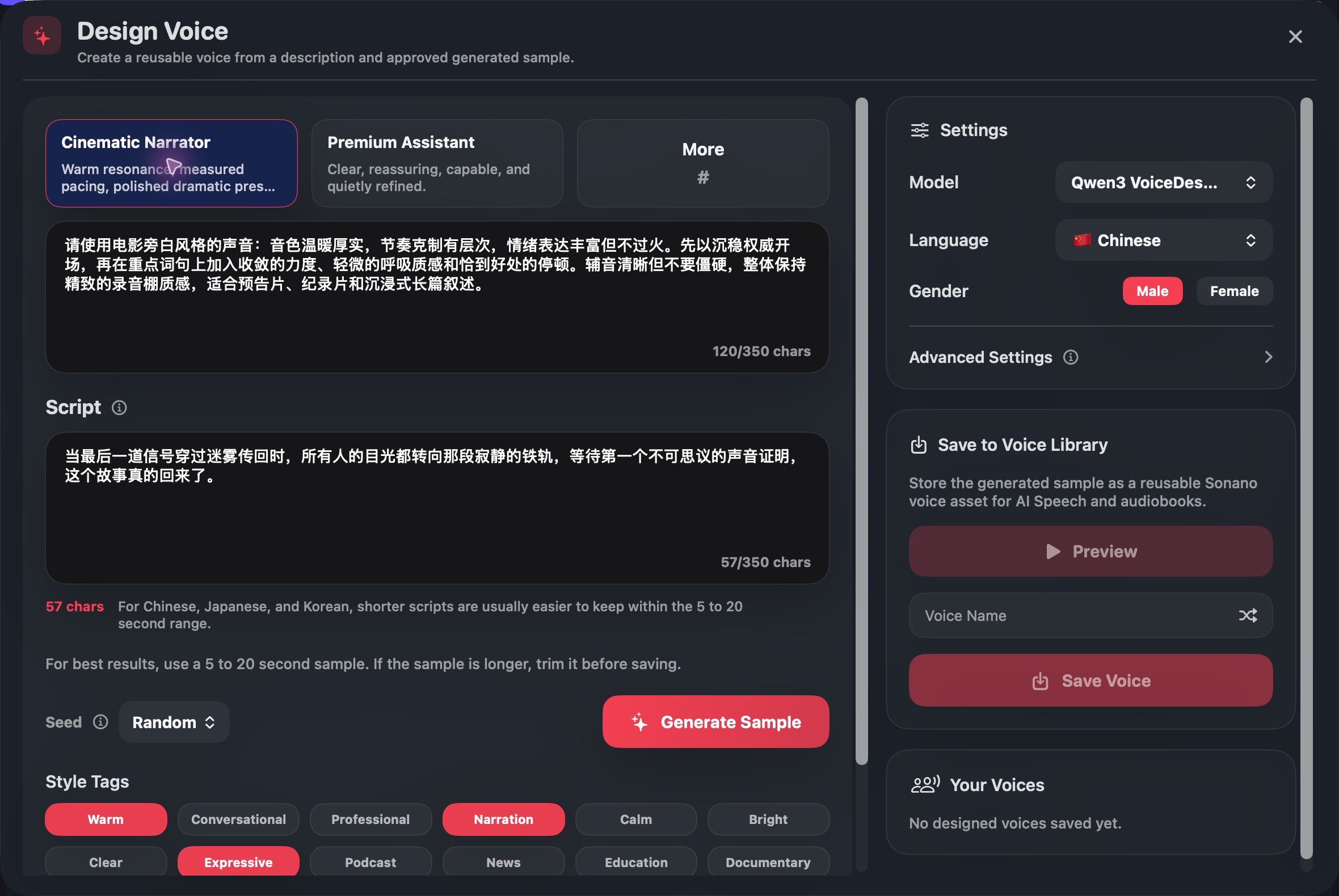Select the Cinematic Narrator preset

171,163
